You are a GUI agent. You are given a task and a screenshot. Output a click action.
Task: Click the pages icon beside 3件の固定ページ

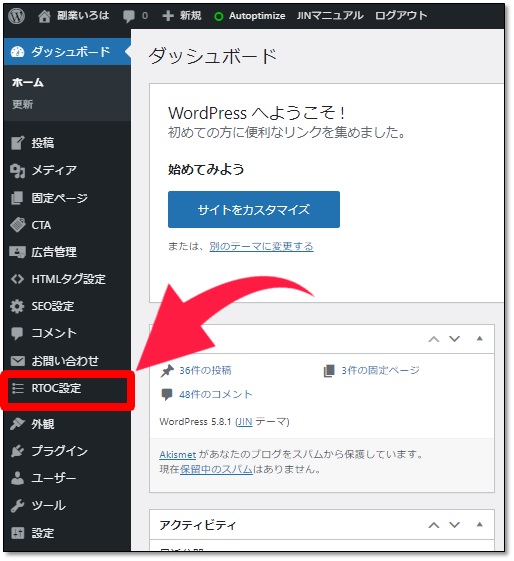pyautogui.click(x=329, y=371)
